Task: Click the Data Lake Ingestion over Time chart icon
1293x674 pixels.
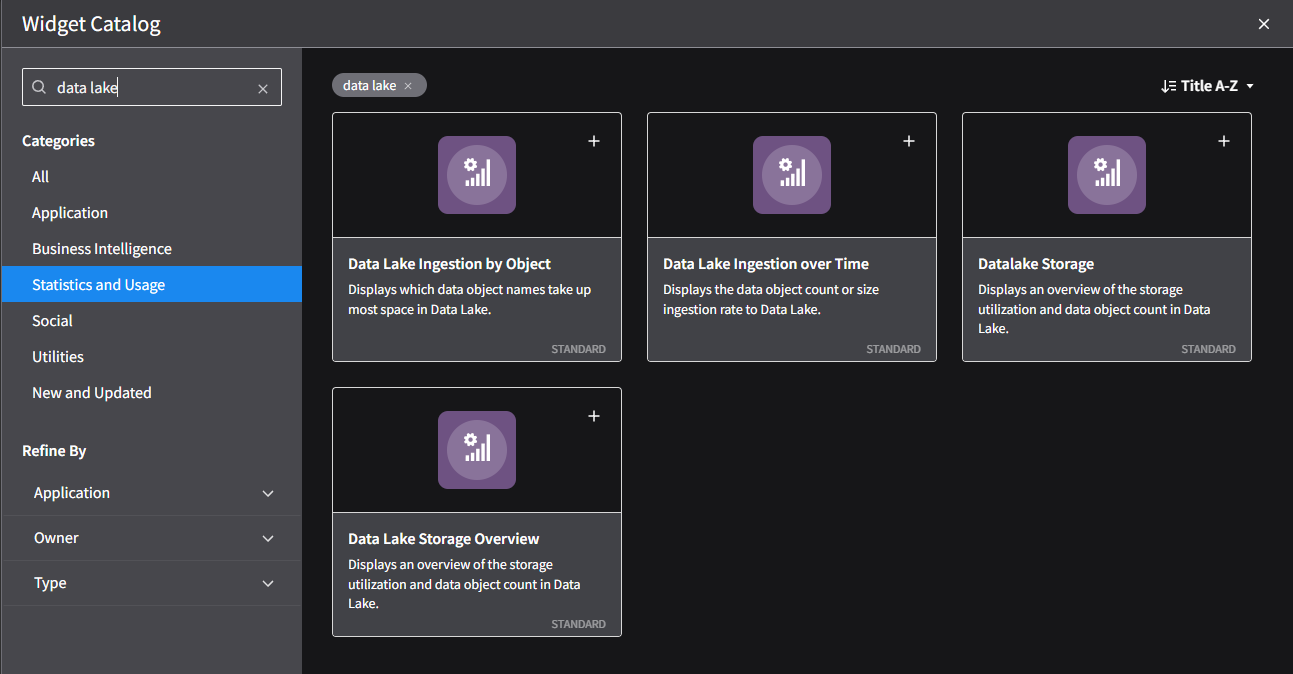Action: coord(792,175)
